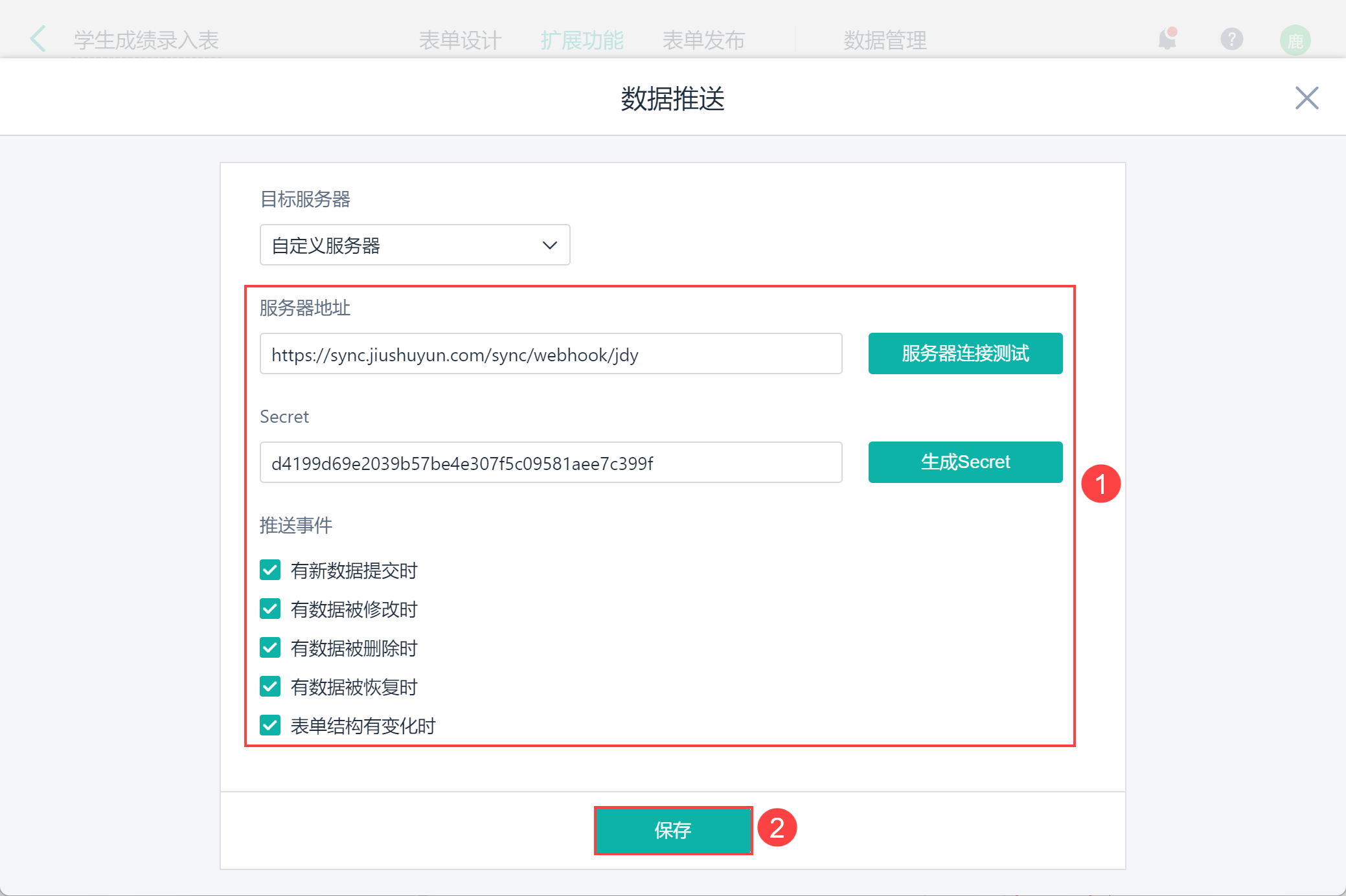The image size is (1346, 896).
Task: Toggle 有数据被修改时 checkbox
Action: pos(270,609)
